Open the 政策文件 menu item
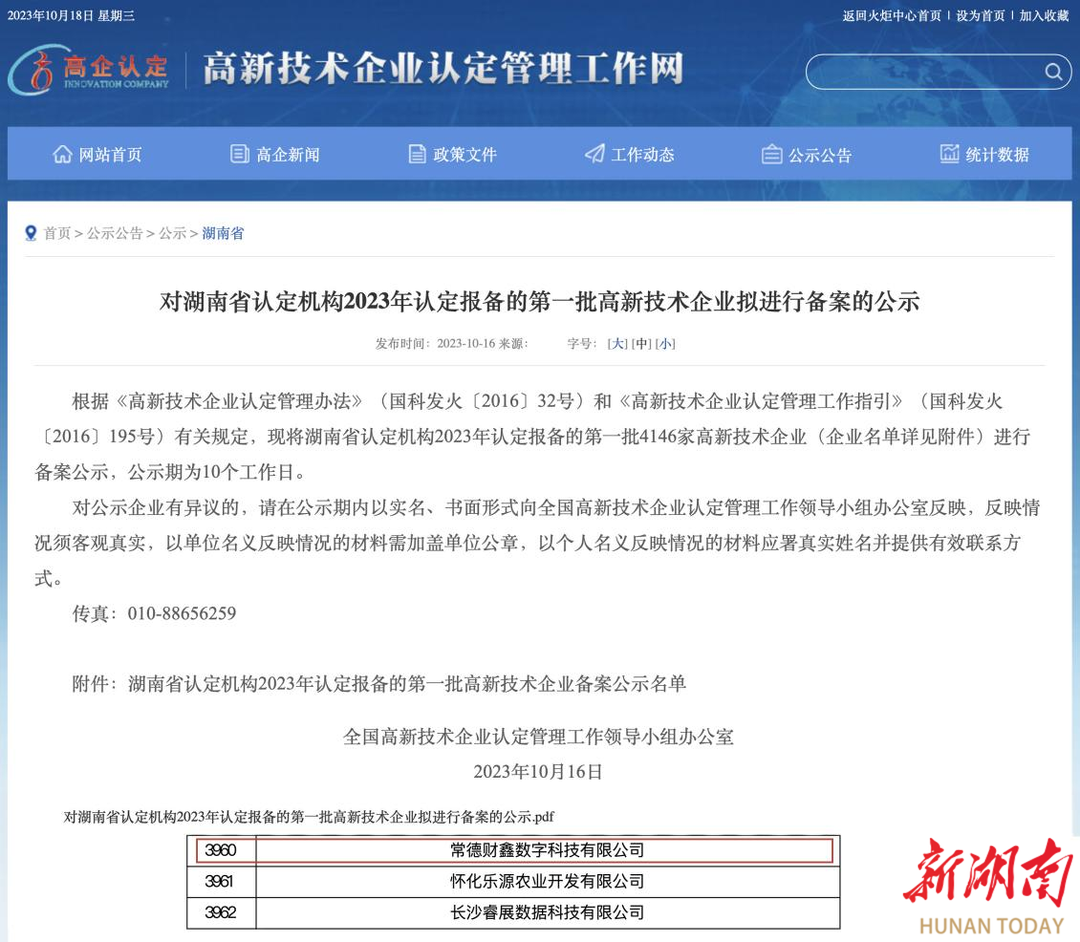The height and width of the screenshot is (942, 1080). pyautogui.click(x=453, y=154)
